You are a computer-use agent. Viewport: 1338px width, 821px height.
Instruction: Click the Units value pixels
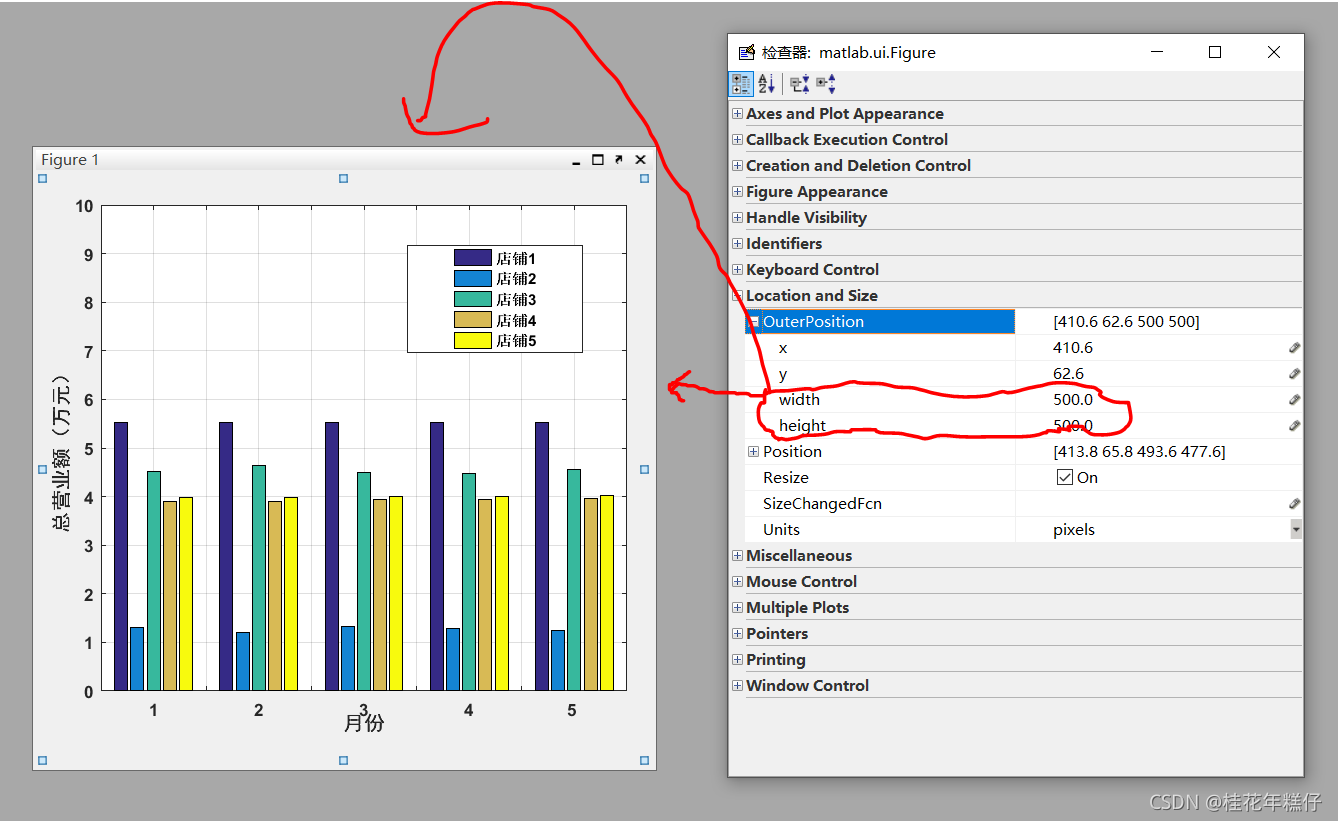1074,530
